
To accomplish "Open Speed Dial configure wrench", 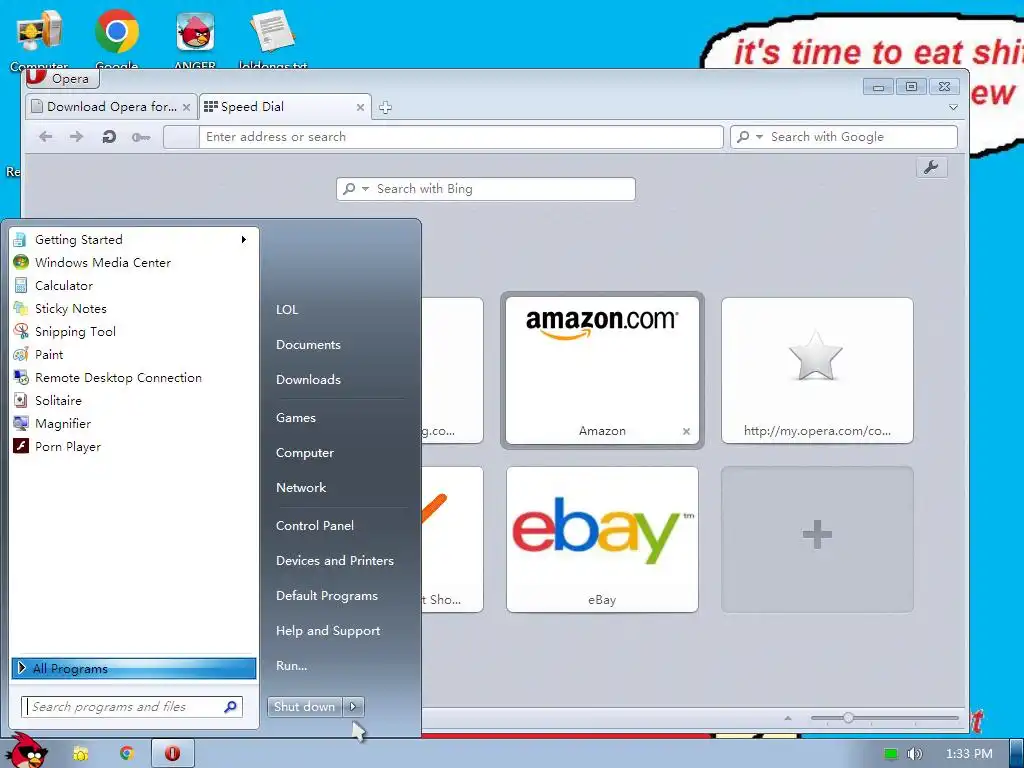I will (x=931, y=167).
